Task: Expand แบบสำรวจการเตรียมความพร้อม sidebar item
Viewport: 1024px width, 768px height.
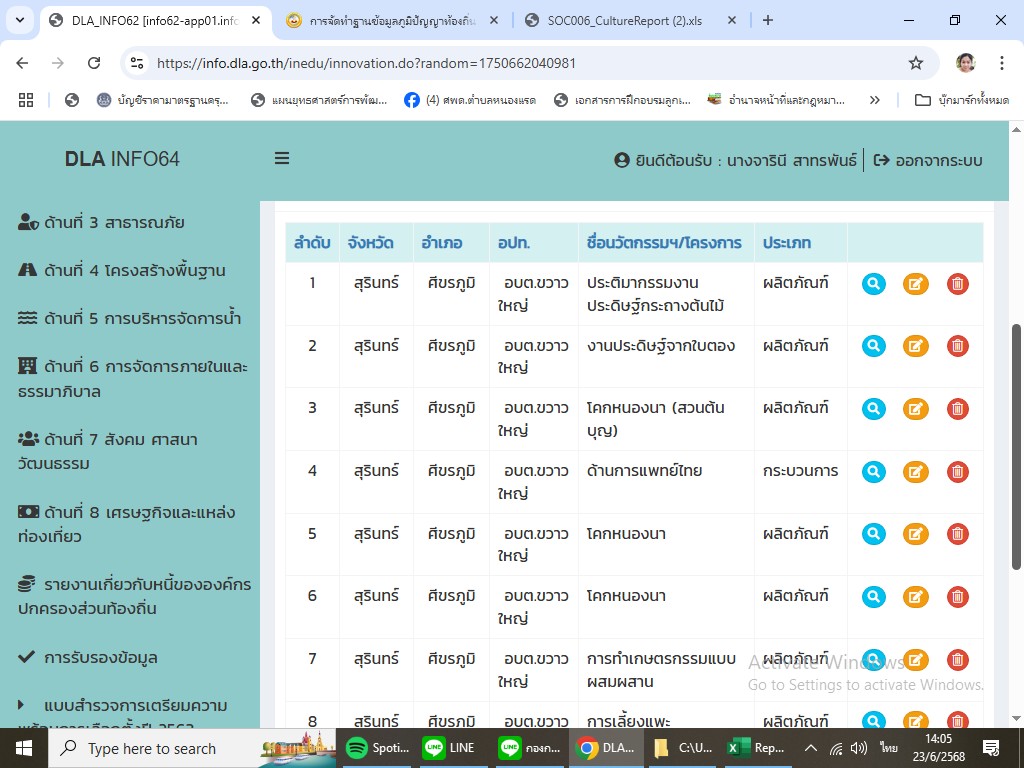Action: 122,705
